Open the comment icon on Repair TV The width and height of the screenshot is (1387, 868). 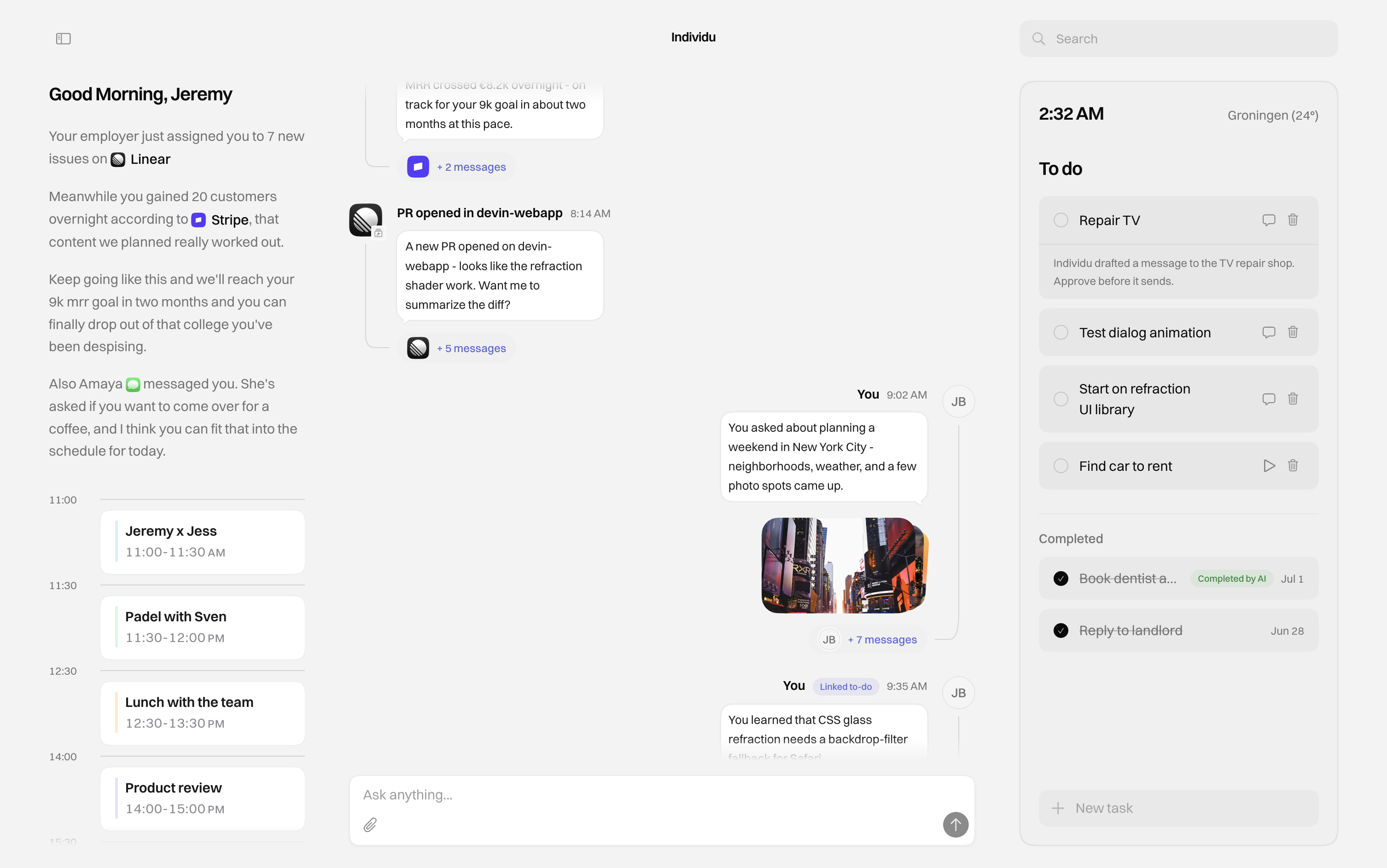pos(1269,220)
